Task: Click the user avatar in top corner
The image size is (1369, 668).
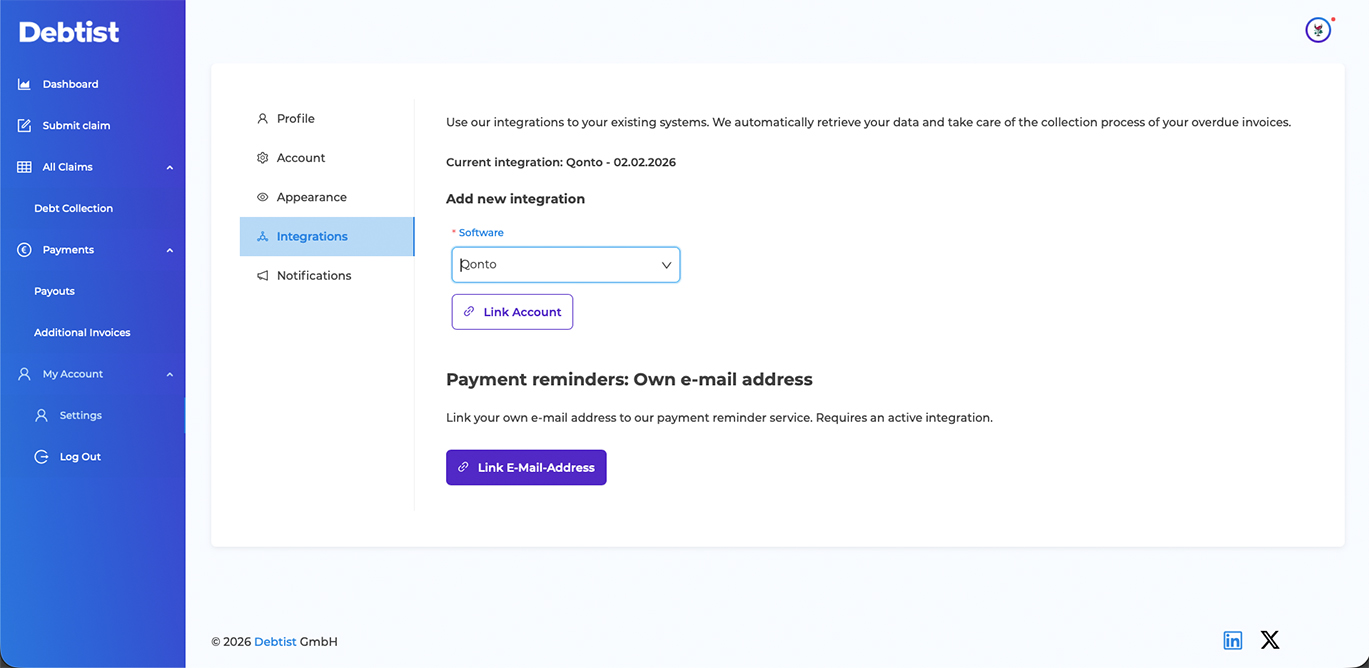Action: 1318,30
